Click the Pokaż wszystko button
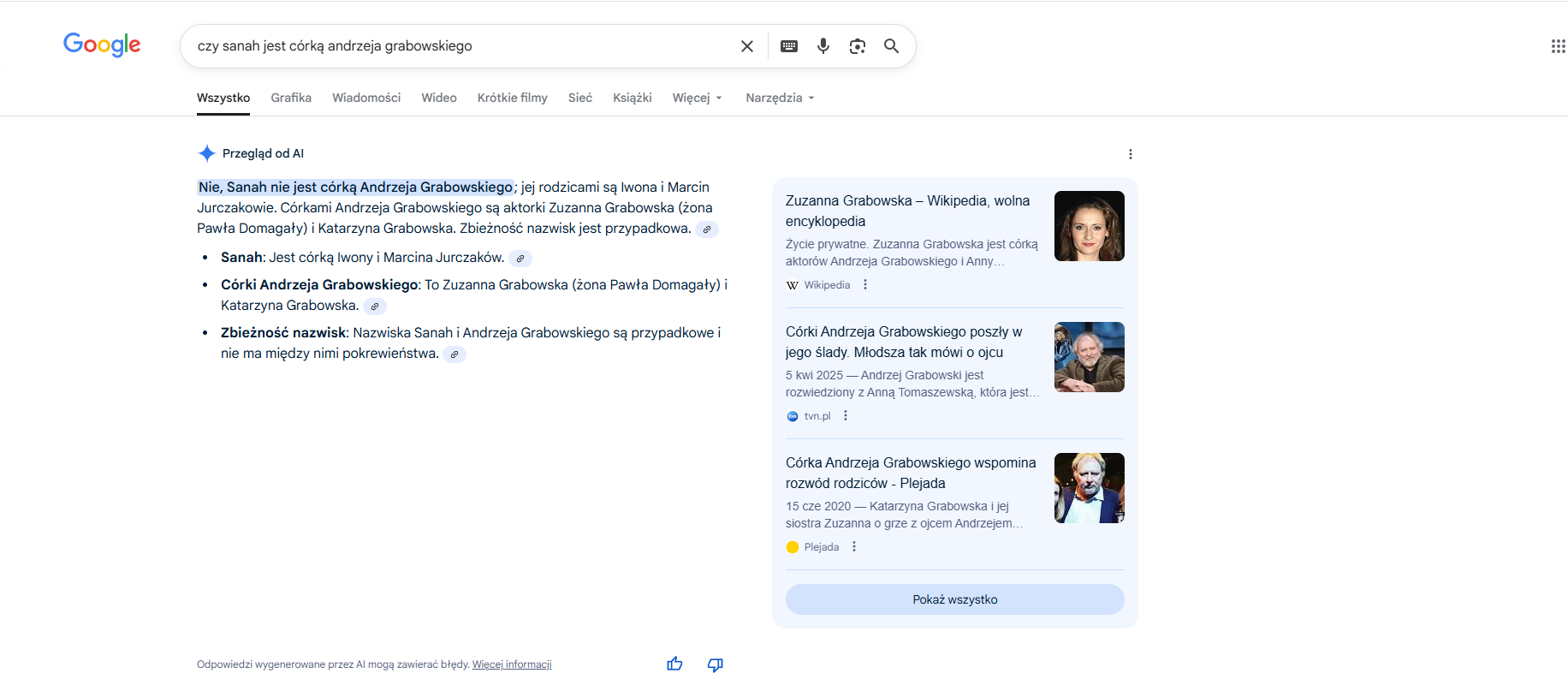 954,599
